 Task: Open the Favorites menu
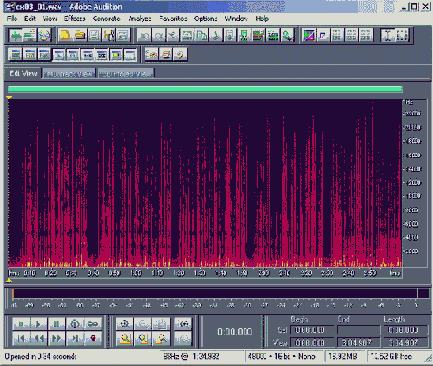tap(173, 18)
